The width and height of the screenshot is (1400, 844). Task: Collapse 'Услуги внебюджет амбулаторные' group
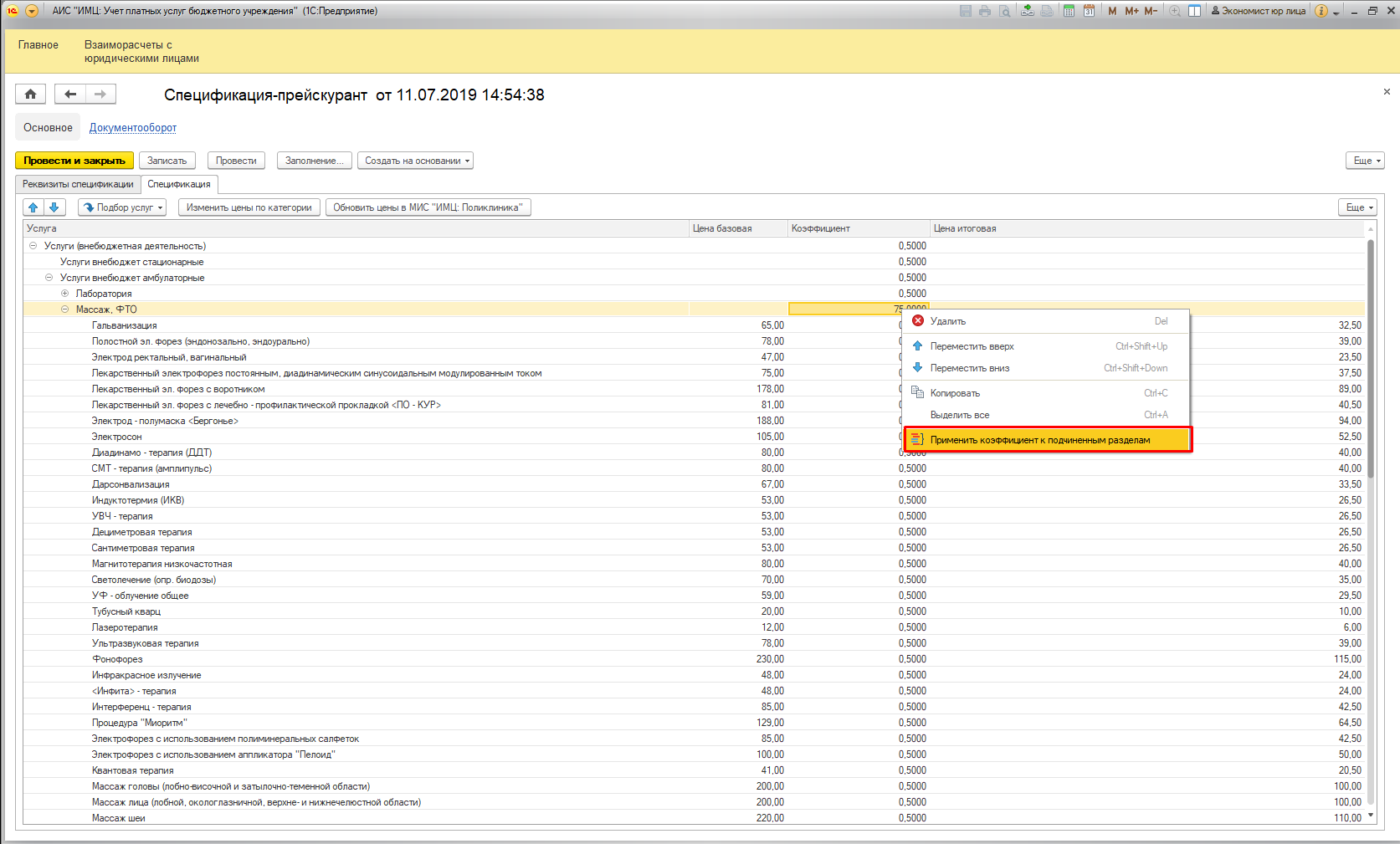tap(49, 278)
